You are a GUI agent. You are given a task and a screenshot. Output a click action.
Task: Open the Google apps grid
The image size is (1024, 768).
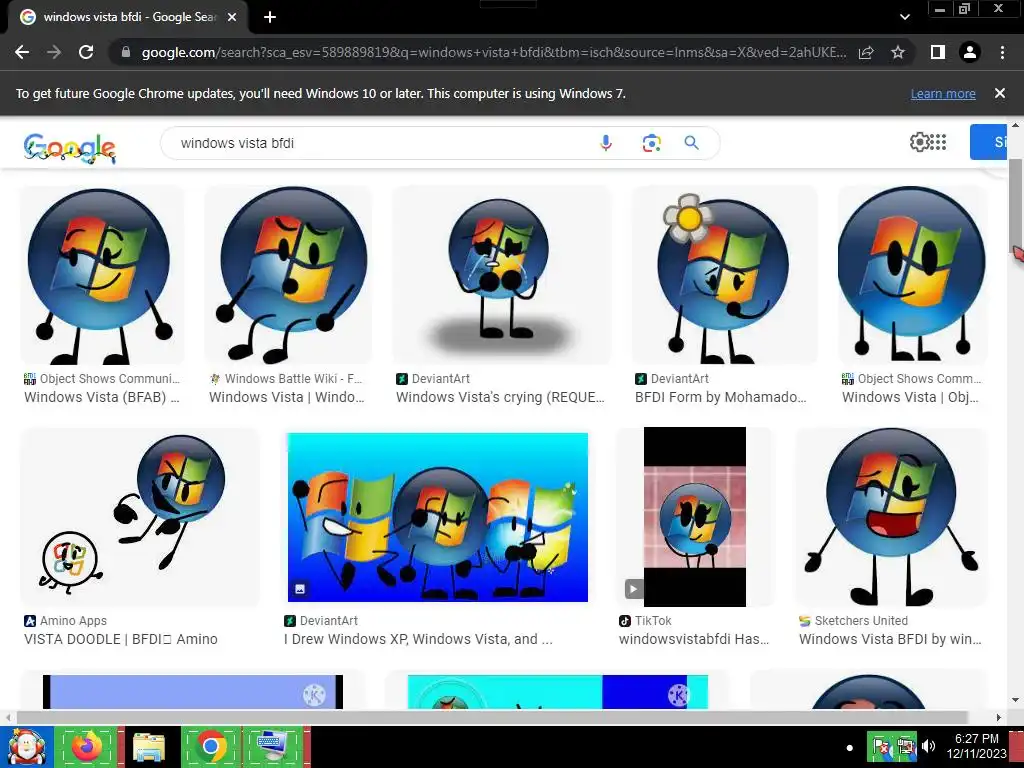pos(938,142)
